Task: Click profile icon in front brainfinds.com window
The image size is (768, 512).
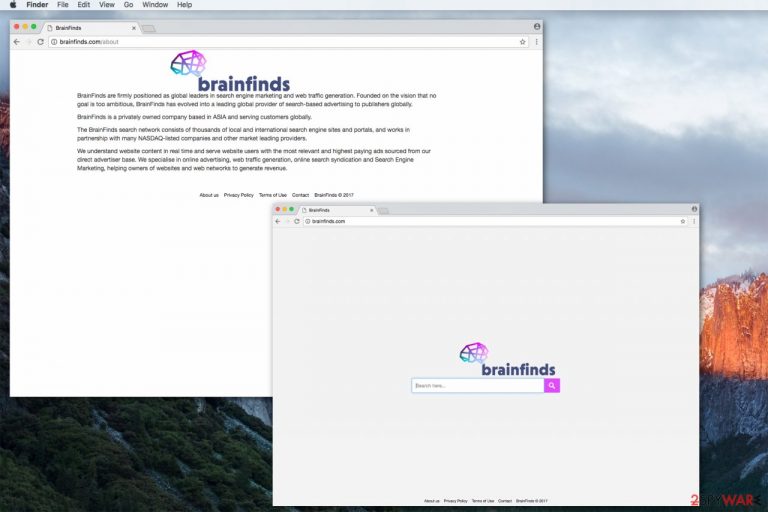Action: point(694,209)
